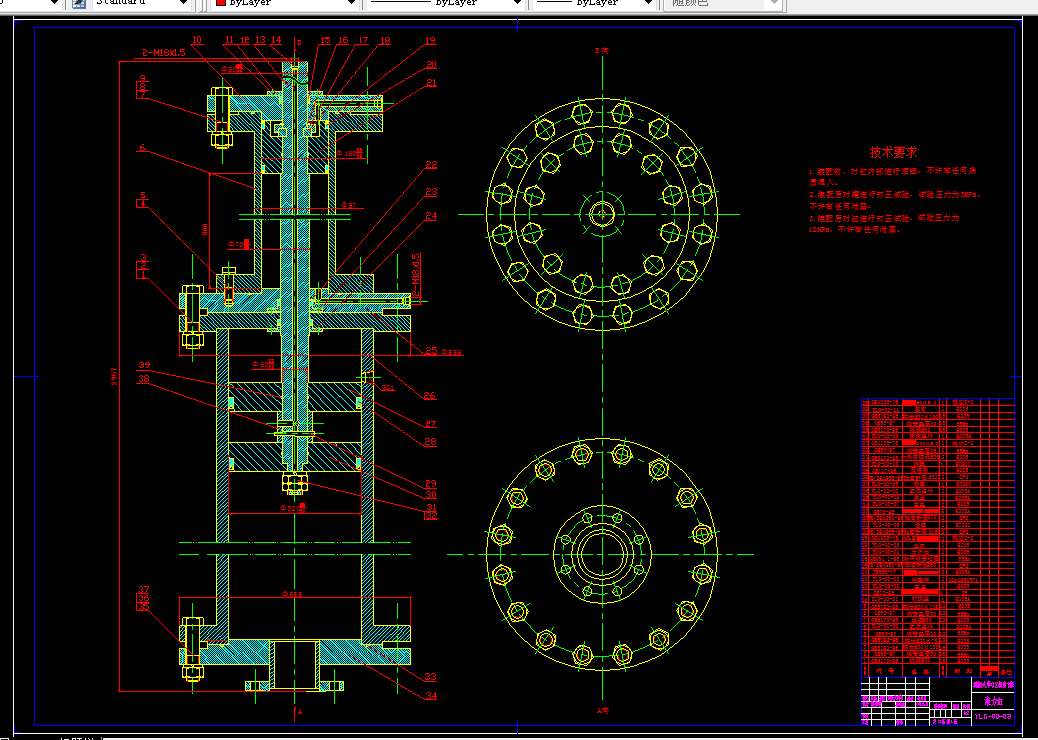Select technical requirement note 2 about 3MPa
This screenshot has width=1038, height=740.
(x=895, y=201)
